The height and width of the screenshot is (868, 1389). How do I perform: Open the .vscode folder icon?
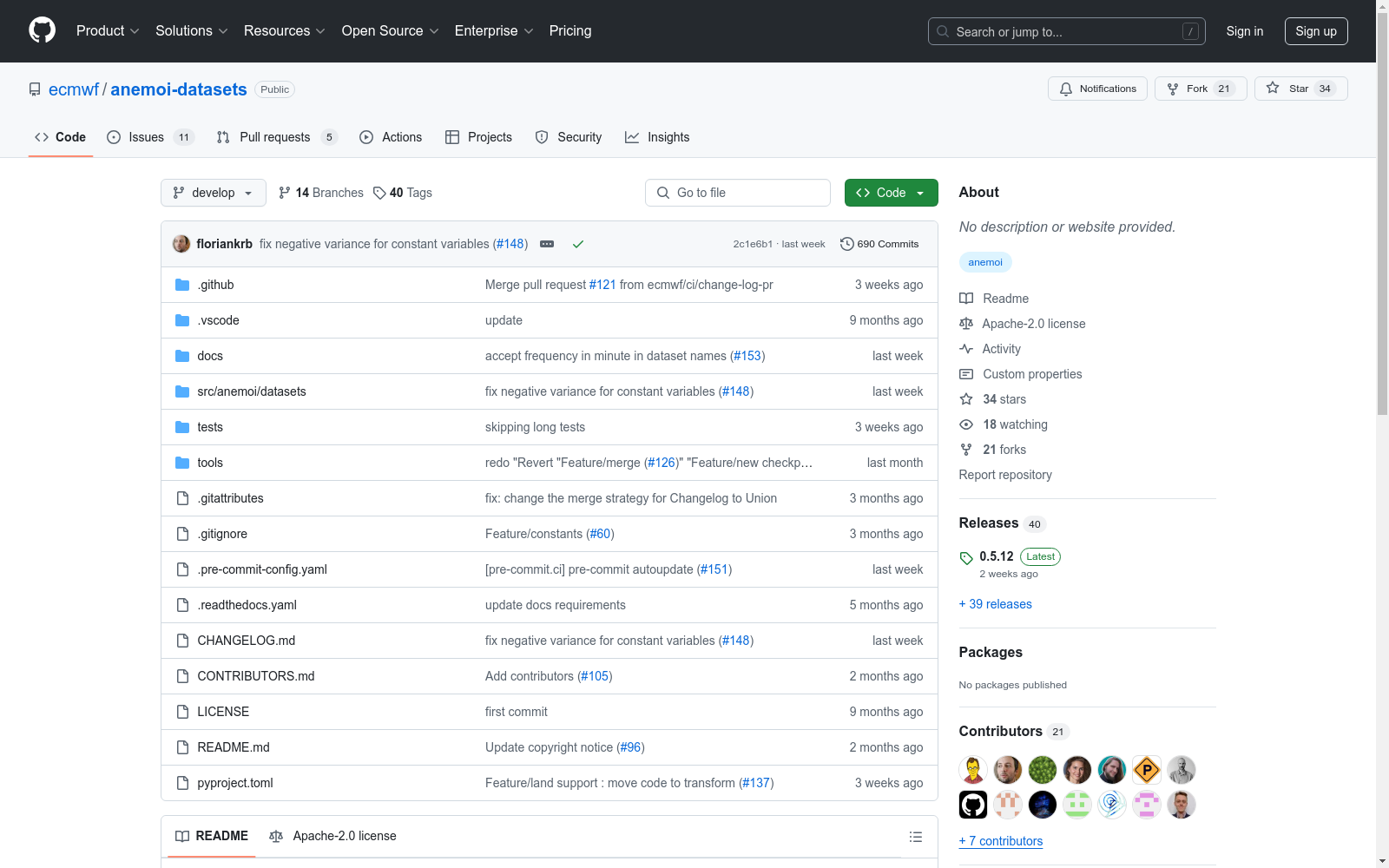[182, 320]
